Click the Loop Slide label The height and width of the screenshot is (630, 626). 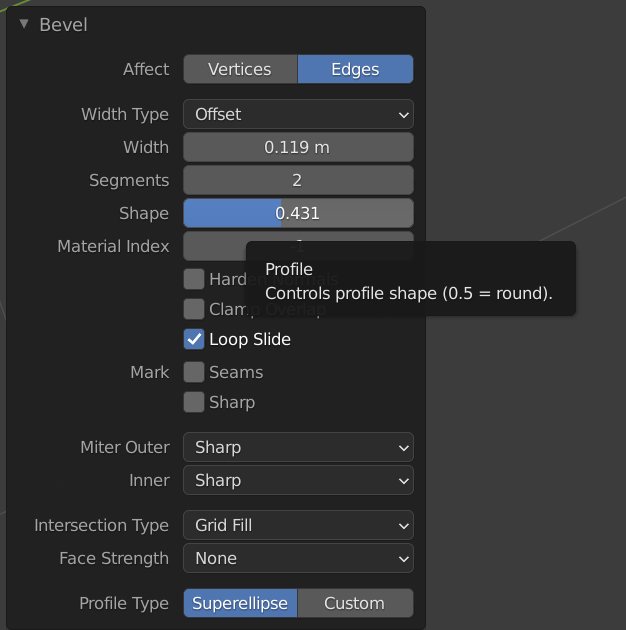click(x=250, y=340)
